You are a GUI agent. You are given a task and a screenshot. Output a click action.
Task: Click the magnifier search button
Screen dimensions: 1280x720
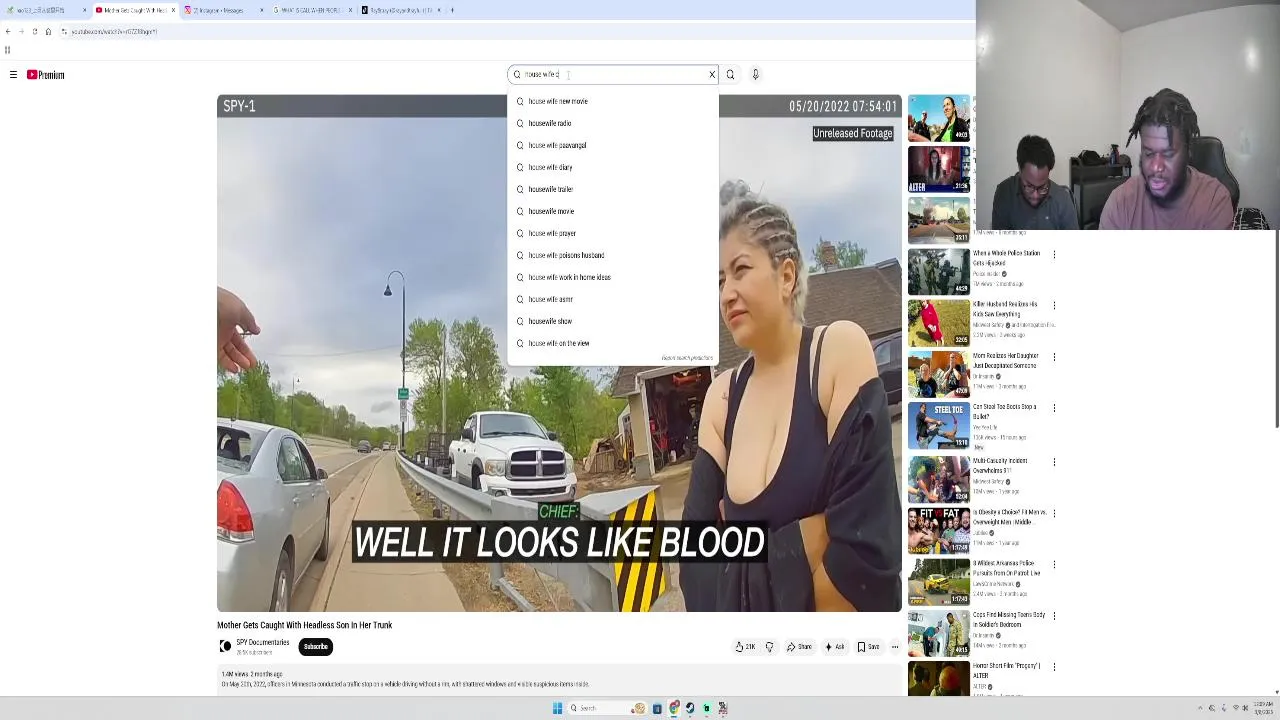pos(730,75)
